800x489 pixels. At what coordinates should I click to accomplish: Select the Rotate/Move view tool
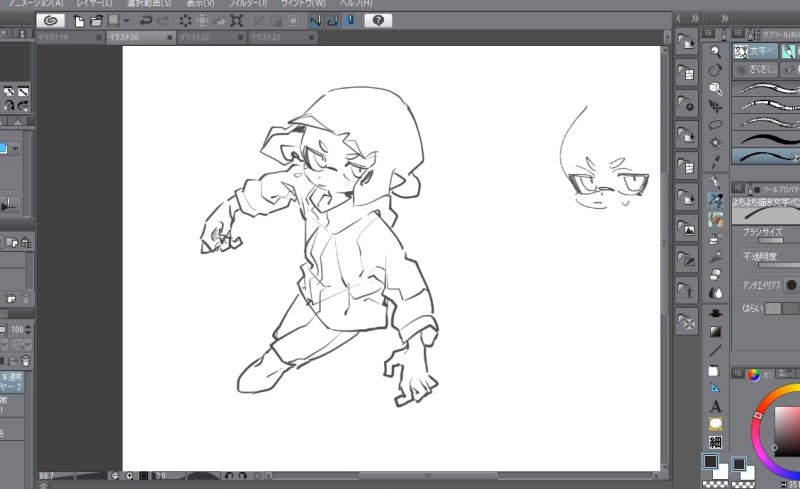715,70
